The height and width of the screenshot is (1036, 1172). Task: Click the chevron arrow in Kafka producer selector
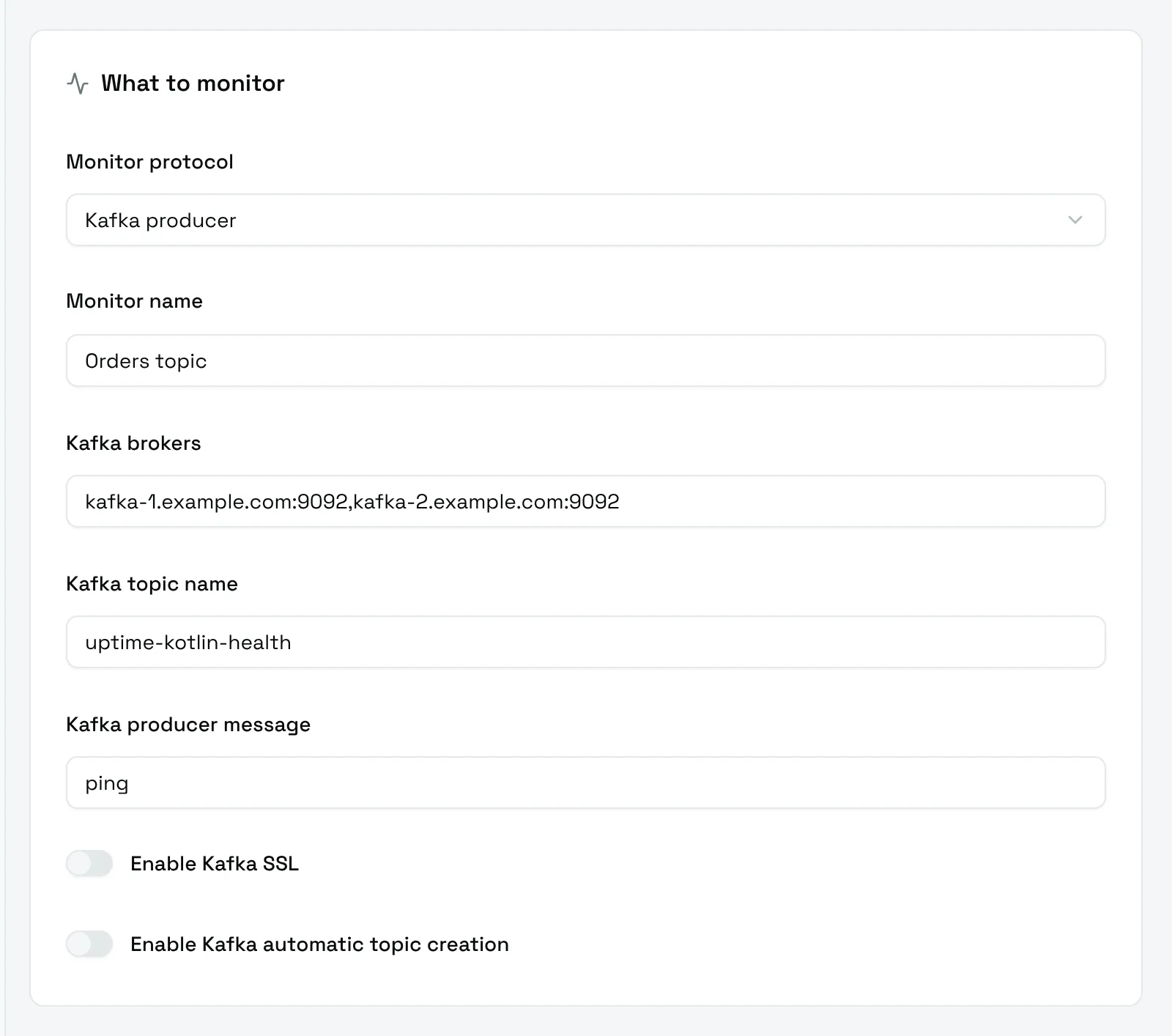pyautogui.click(x=1075, y=220)
